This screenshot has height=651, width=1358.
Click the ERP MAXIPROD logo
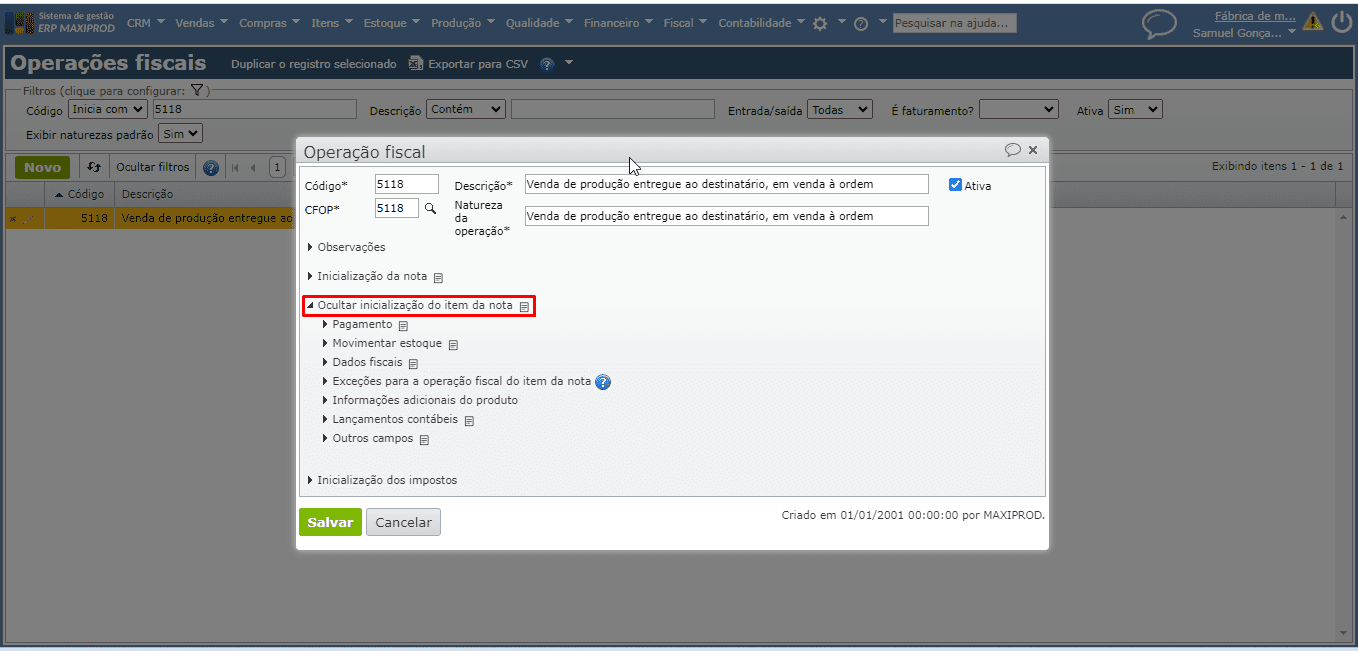pyautogui.click(x=60, y=22)
